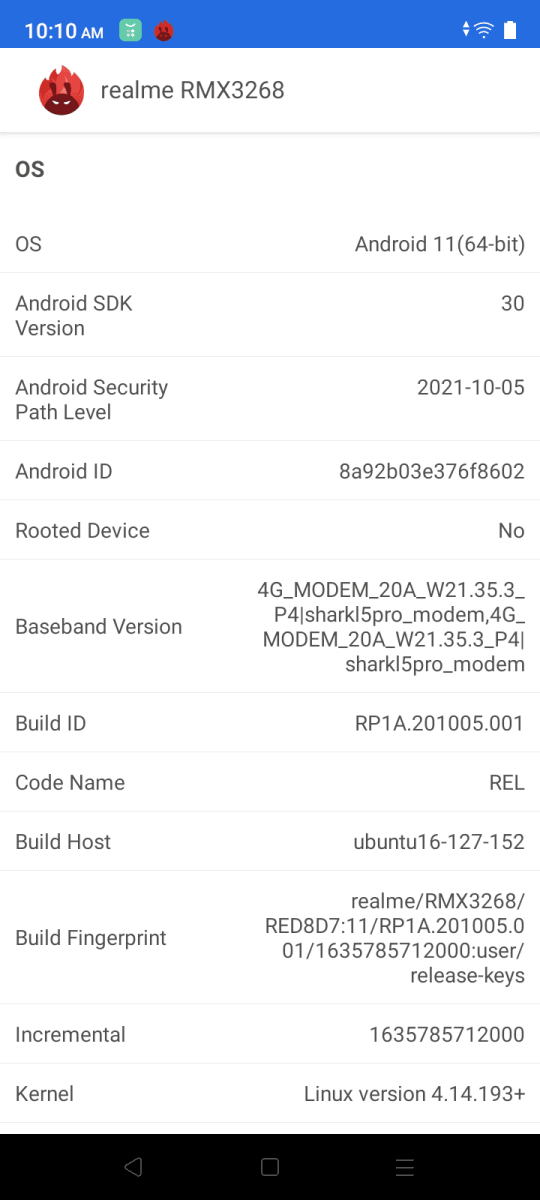The width and height of the screenshot is (540, 1200).
Task: Tap the Android SDK Version row
Action: pos(270,315)
